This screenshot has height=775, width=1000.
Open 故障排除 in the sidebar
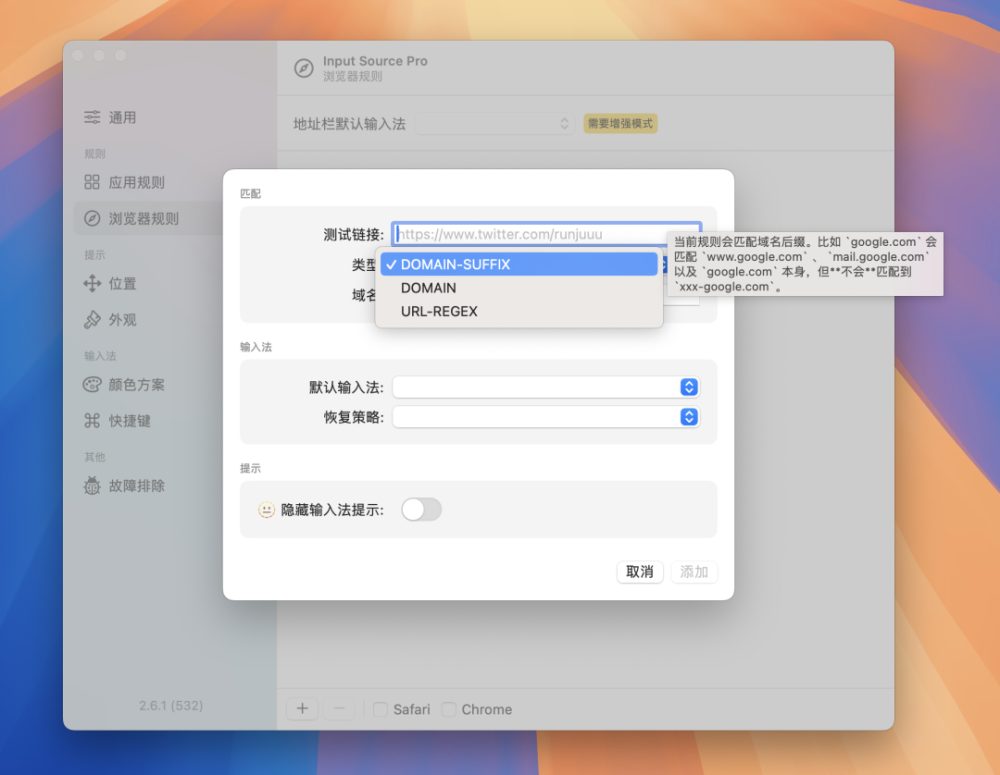[136, 485]
